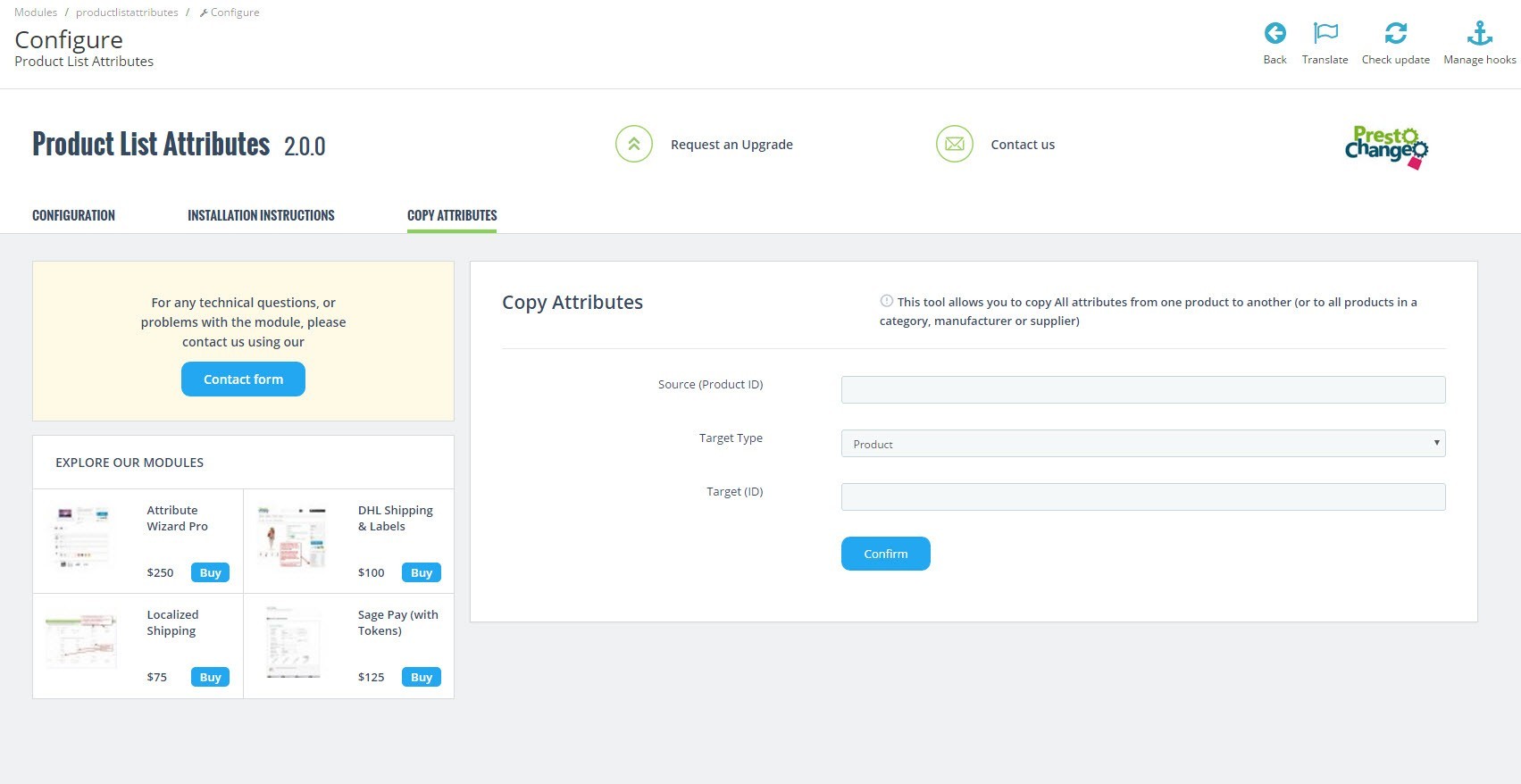Click the Check update refresh icon

1395,34
